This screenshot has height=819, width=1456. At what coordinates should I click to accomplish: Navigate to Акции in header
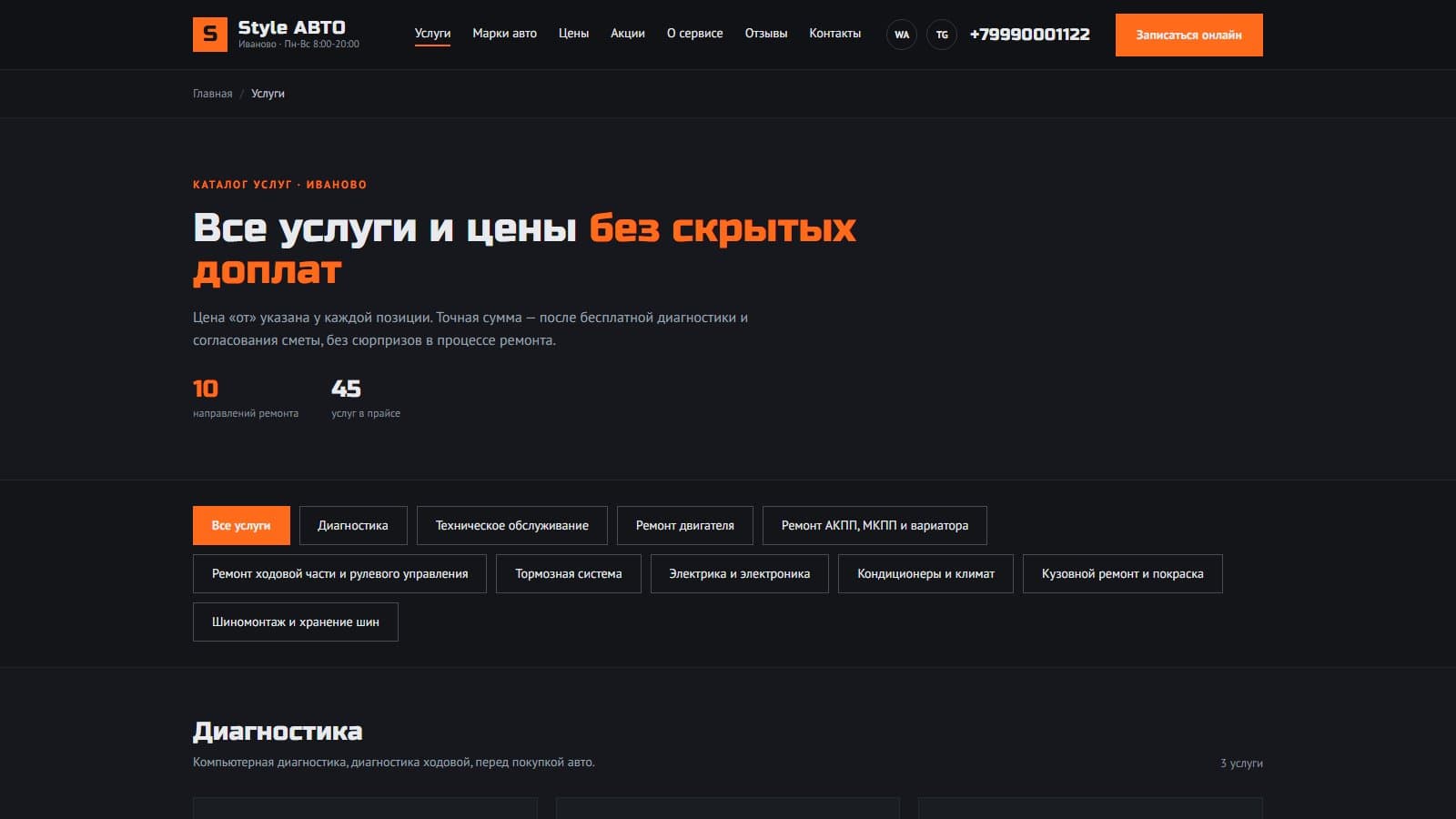coord(628,34)
